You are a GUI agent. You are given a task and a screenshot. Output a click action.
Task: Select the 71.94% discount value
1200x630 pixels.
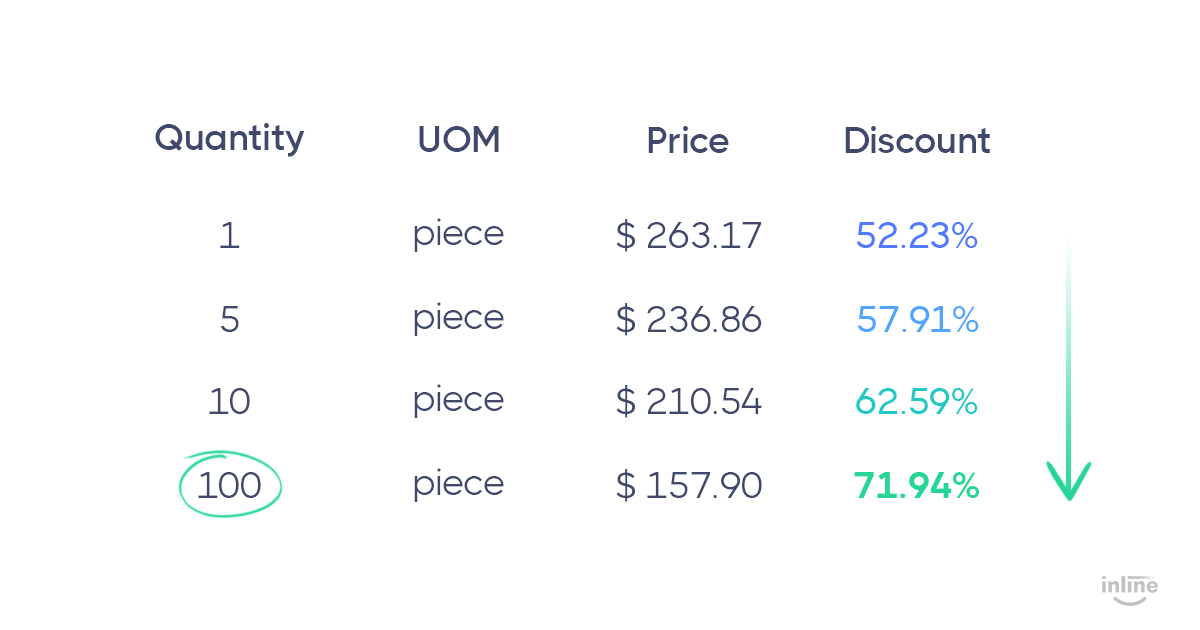click(x=917, y=486)
